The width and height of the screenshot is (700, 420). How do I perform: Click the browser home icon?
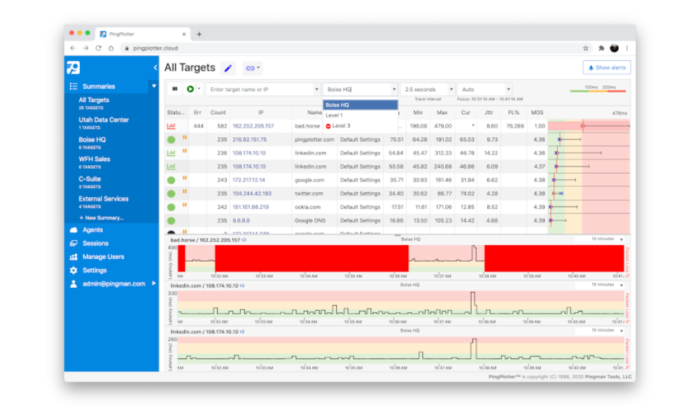[x=111, y=48]
